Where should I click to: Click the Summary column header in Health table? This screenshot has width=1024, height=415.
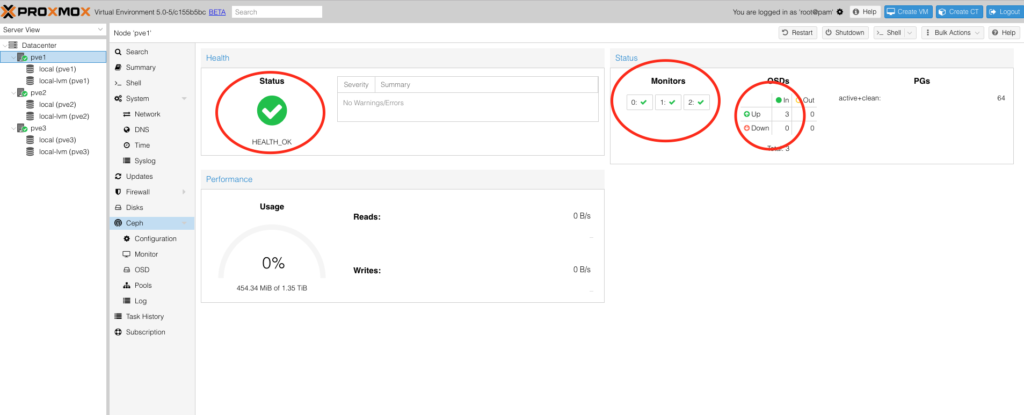click(487, 85)
